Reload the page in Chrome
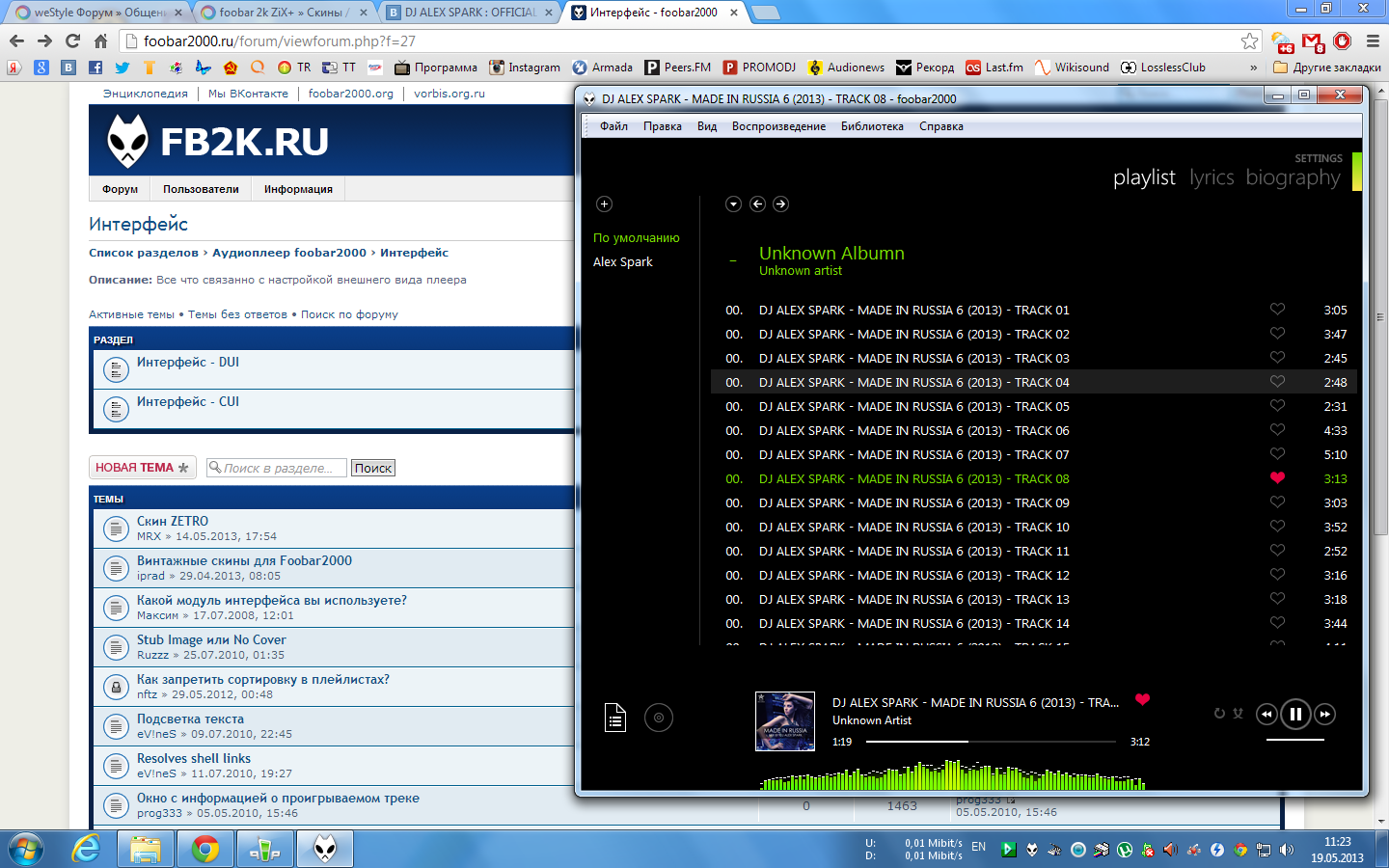1389x868 pixels. pyautogui.click(x=72, y=41)
